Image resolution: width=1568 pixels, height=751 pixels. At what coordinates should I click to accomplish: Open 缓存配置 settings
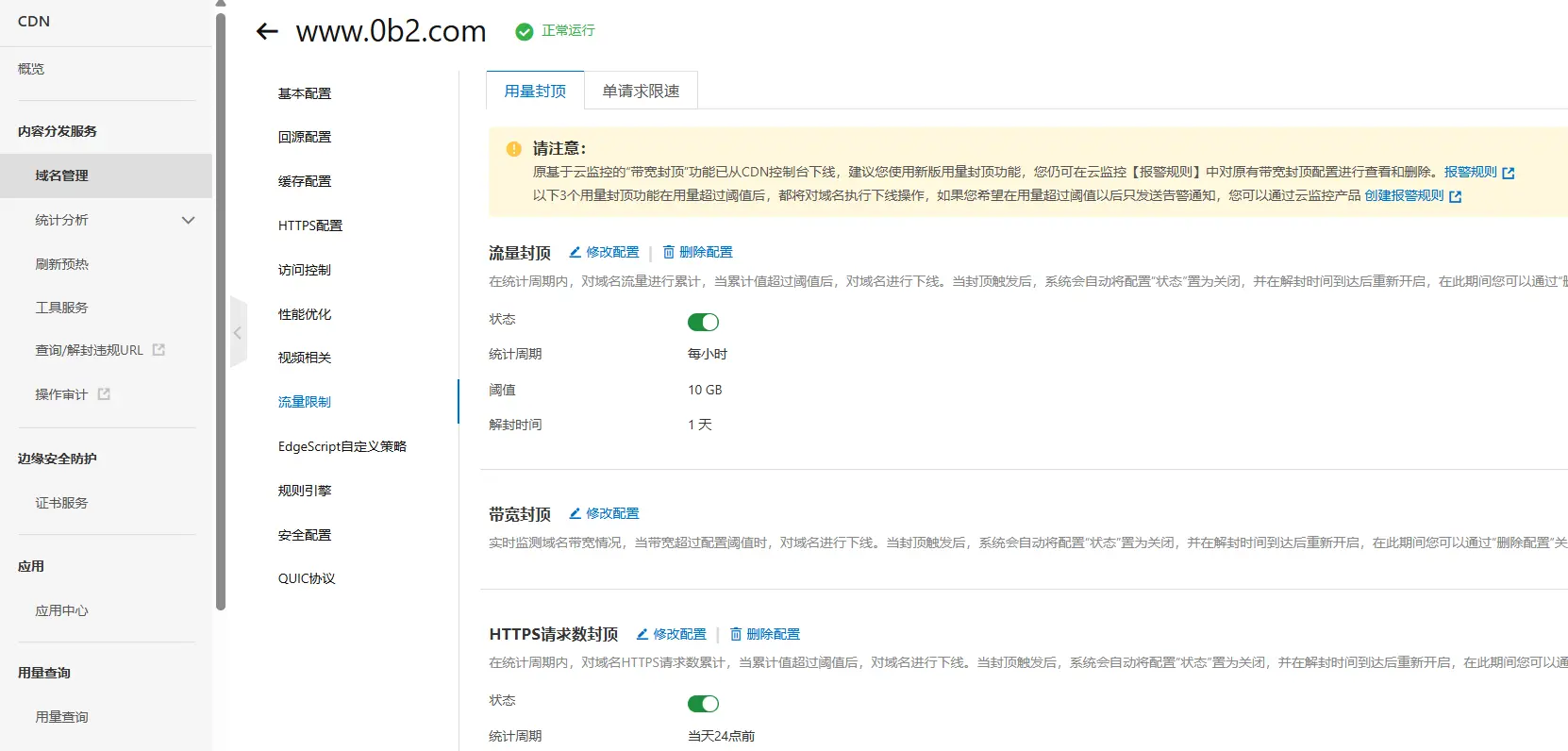tap(305, 181)
